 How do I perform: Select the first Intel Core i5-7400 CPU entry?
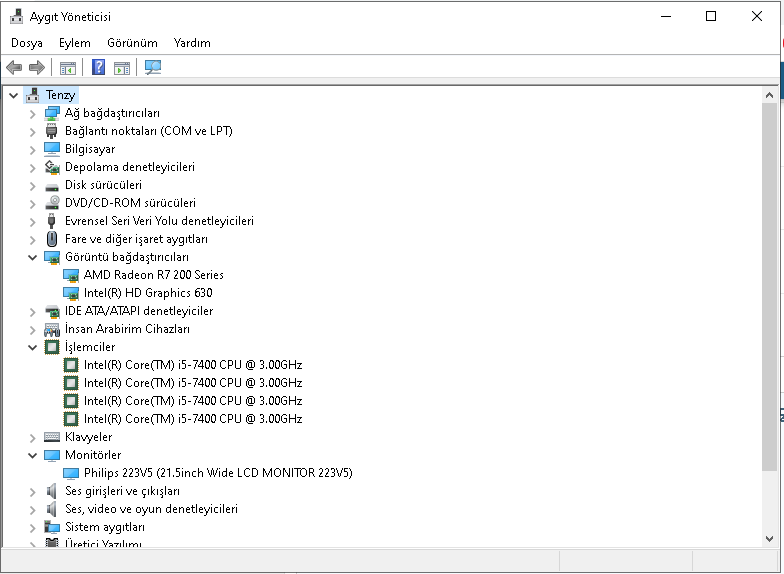pos(193,365)
